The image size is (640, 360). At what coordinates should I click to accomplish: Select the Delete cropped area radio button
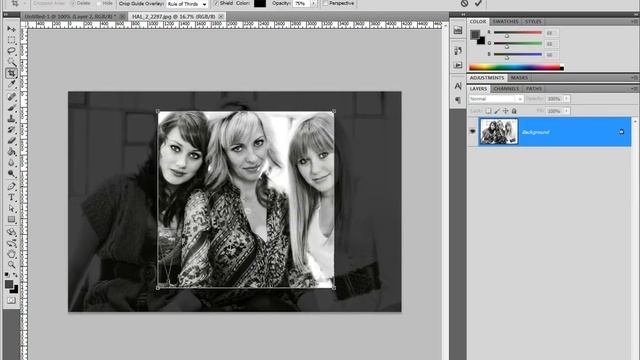[x=73, y=3]
